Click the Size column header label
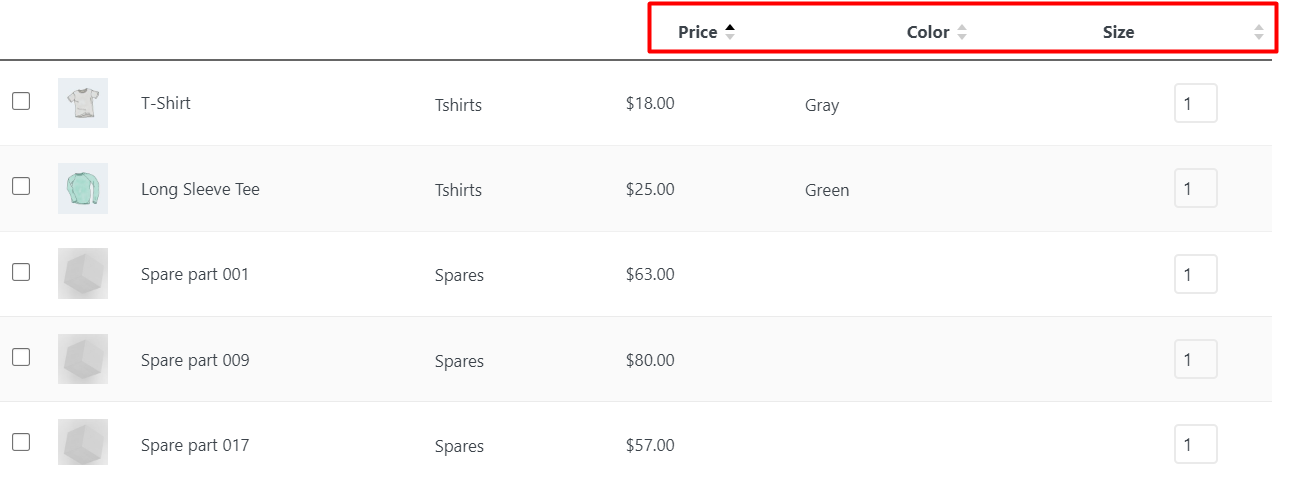Viewport: 1295px width, 490px height. [x=1118, y=32]
